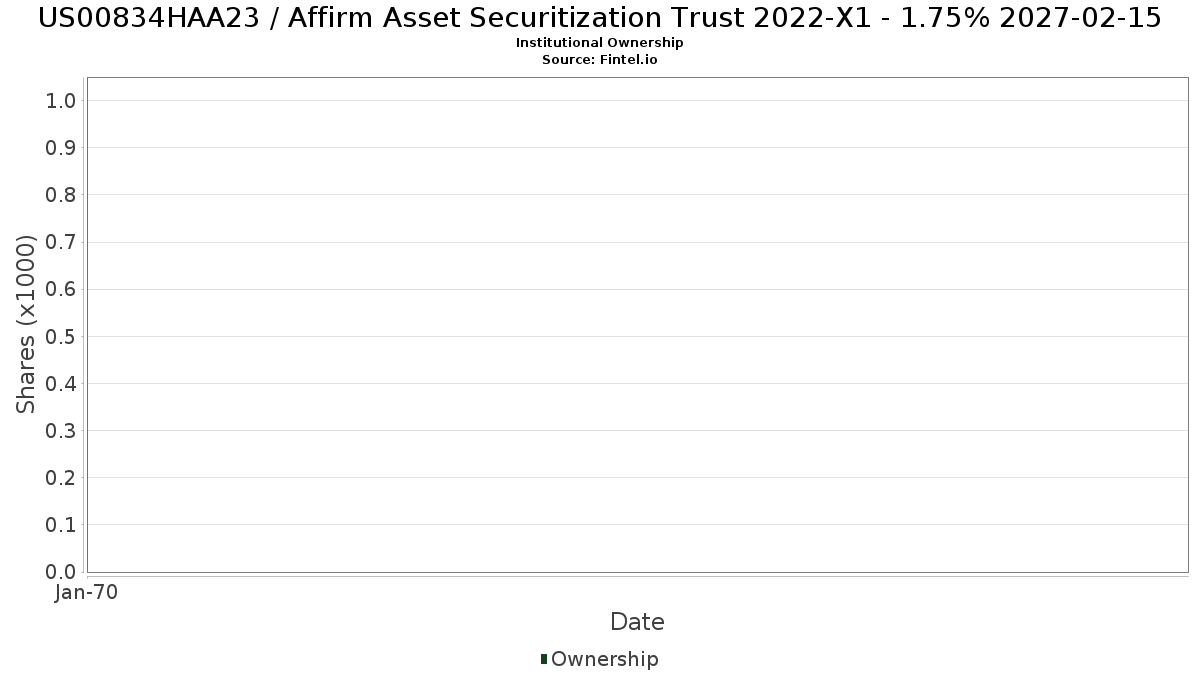
Task: Open the Source: Fintel.io text
Action: pyautogui.click(x=600, y=60)
